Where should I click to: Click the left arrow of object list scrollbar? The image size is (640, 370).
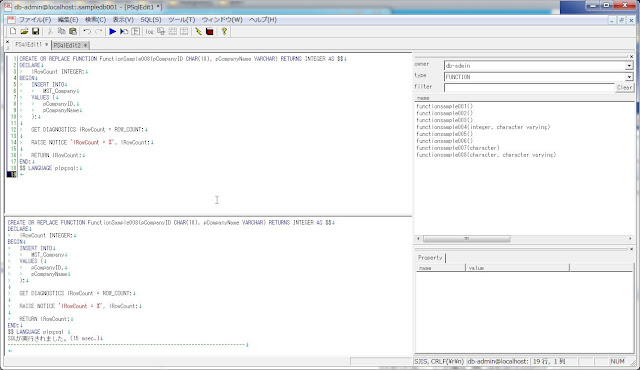pos(418,239)
